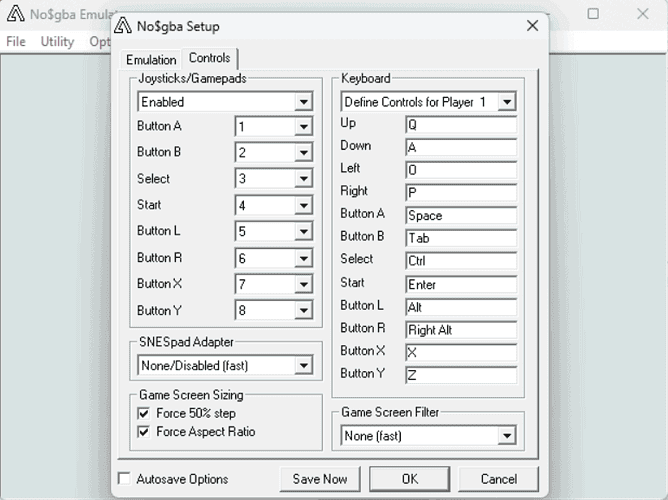
Task: Open the SNESpad Adapter dropdown
Action: point(225,365)
